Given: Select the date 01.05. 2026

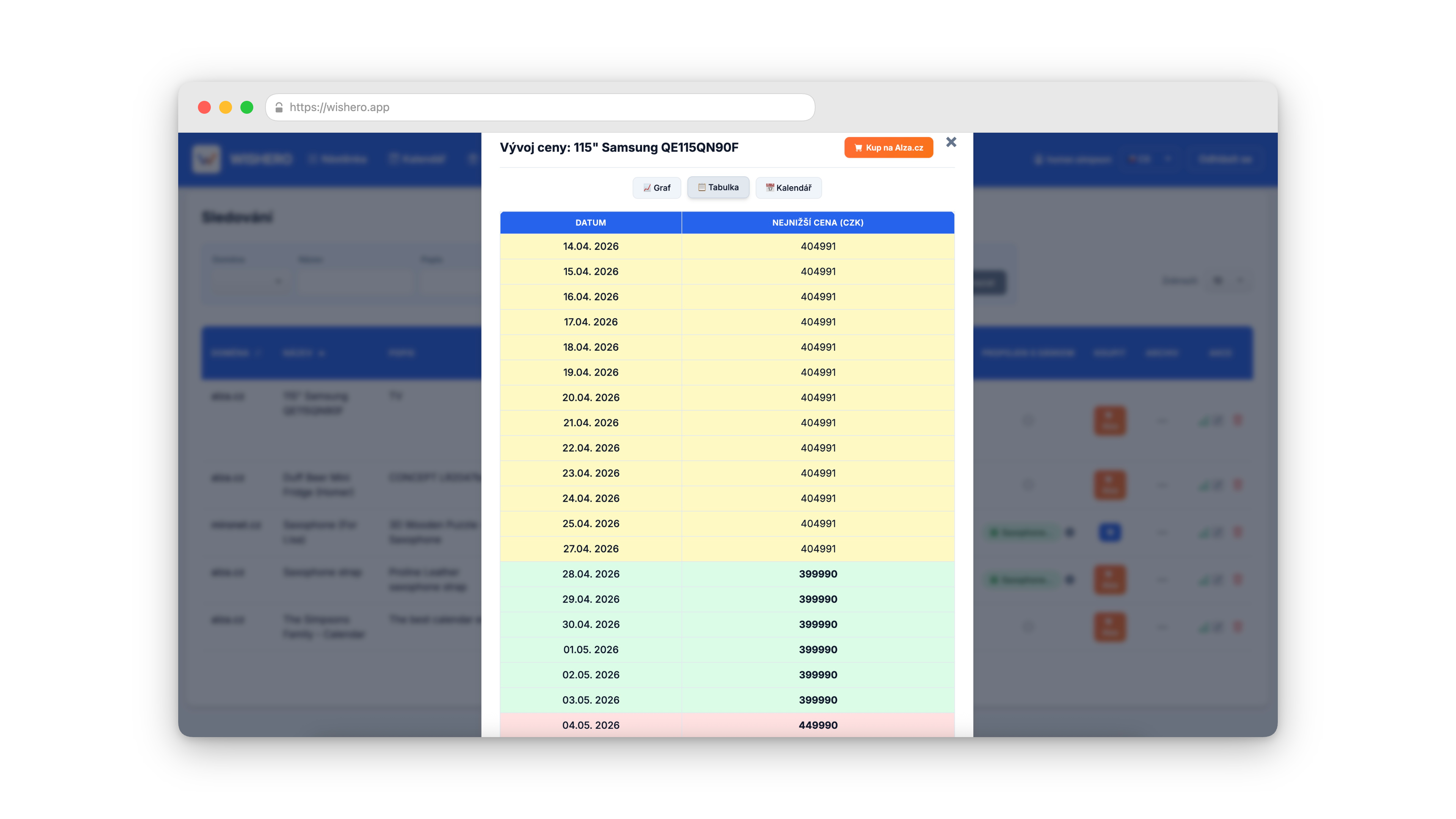Looking at the screenshot, I should pyautogui.click(x=591, y=650).
